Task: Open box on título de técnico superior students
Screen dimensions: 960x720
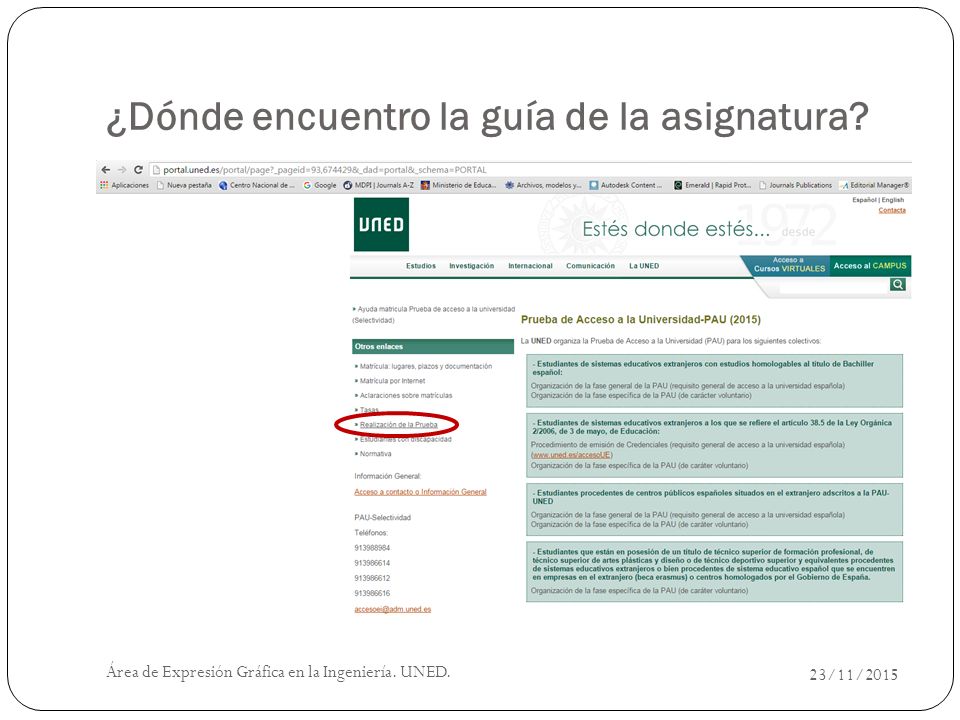Action: (714, 571)
